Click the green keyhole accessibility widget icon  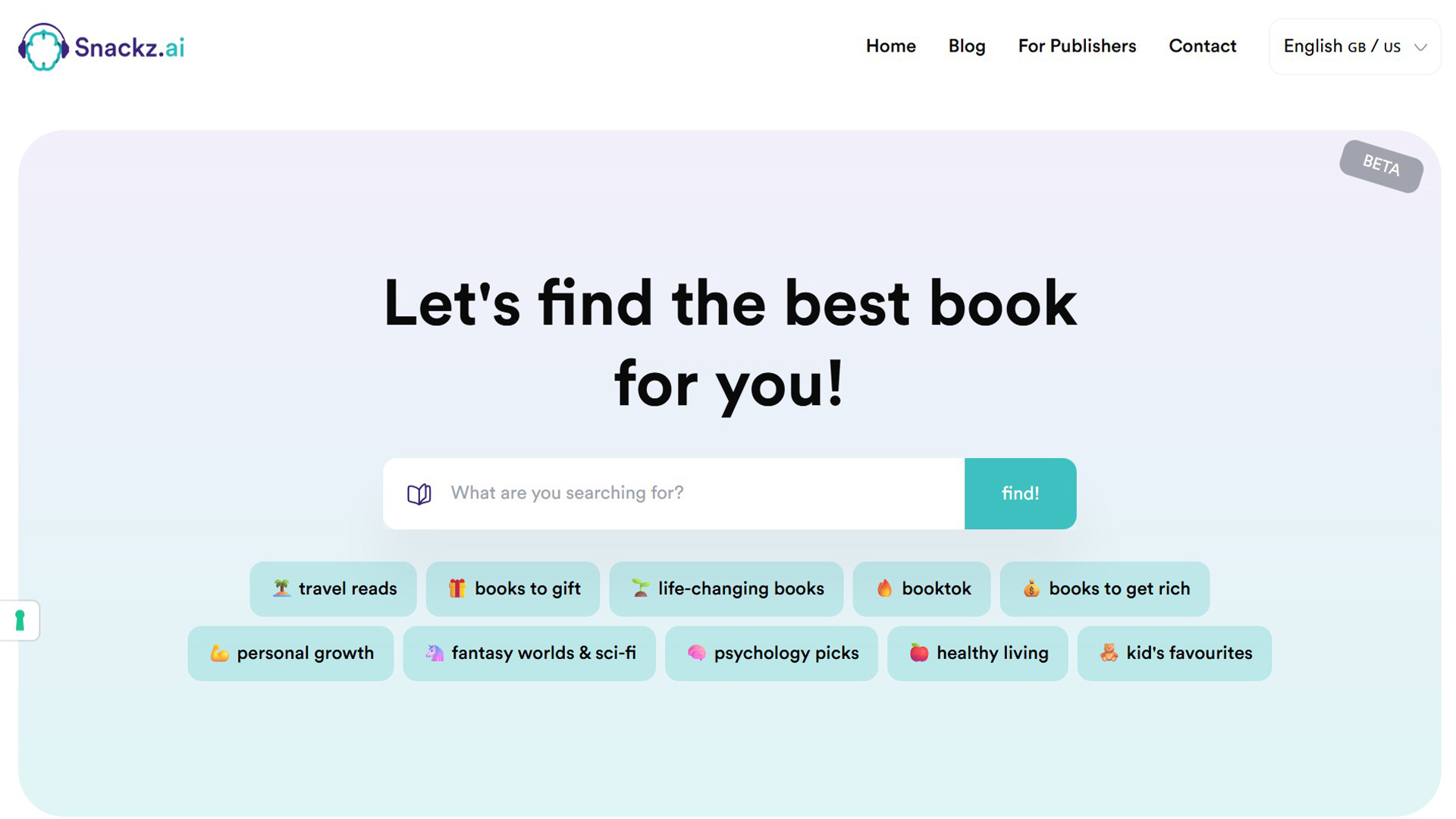pos(20,620)
